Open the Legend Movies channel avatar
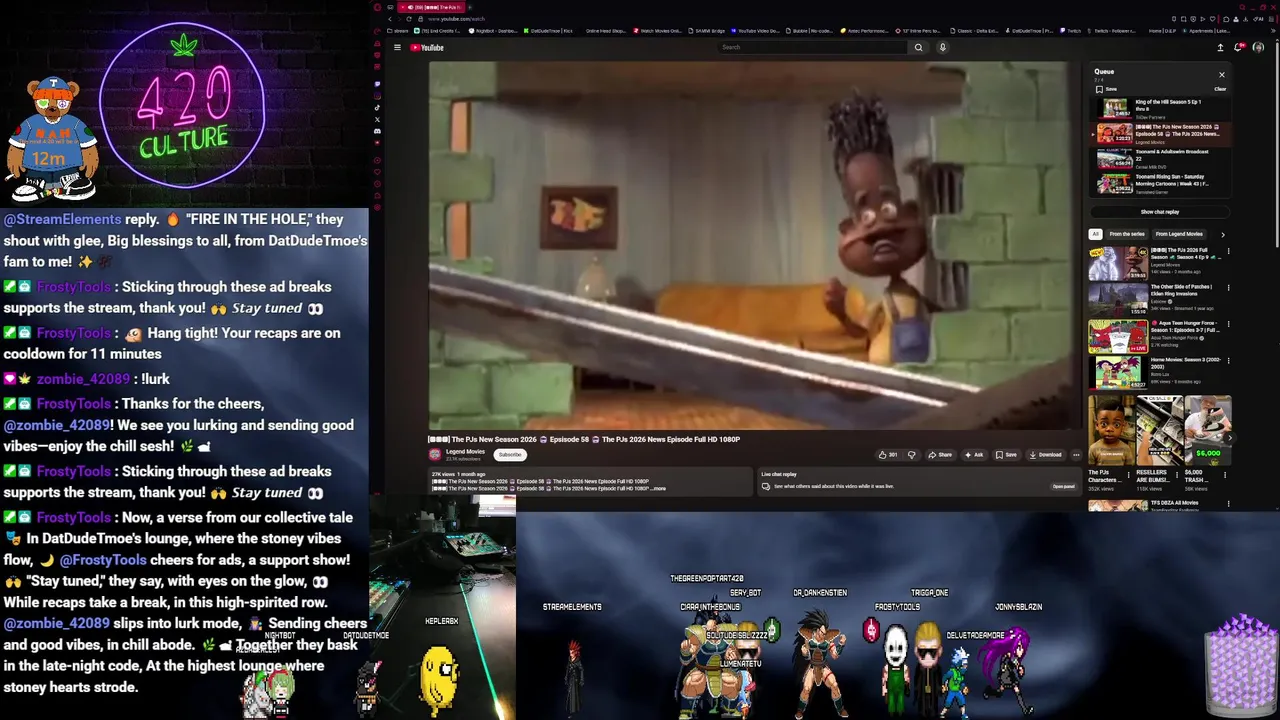Viewport: 1280px width, 720px height. point(435,454)
